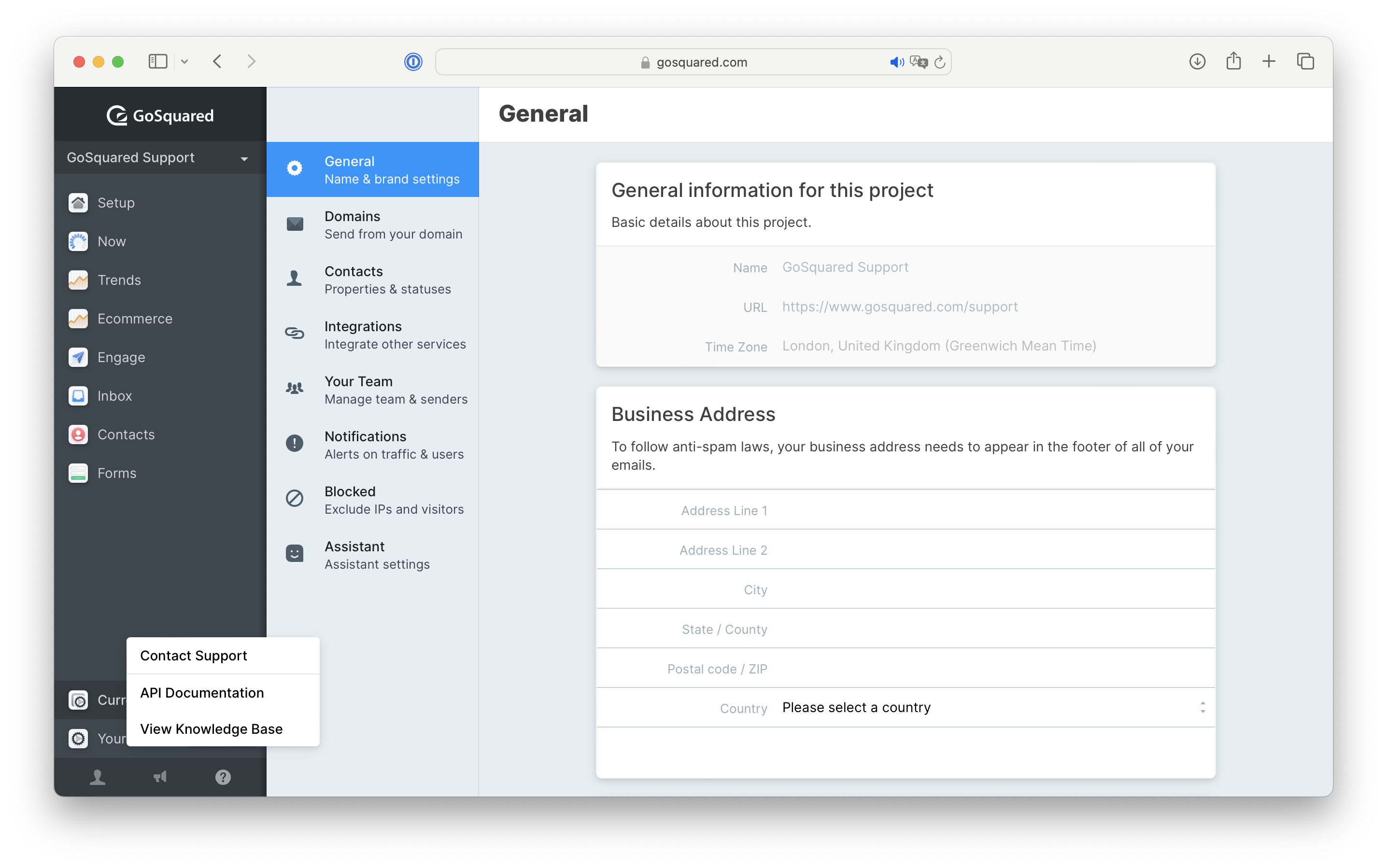Click the Your Team people icon
This screenshot has height=868, width=1387.
[295, 388]
